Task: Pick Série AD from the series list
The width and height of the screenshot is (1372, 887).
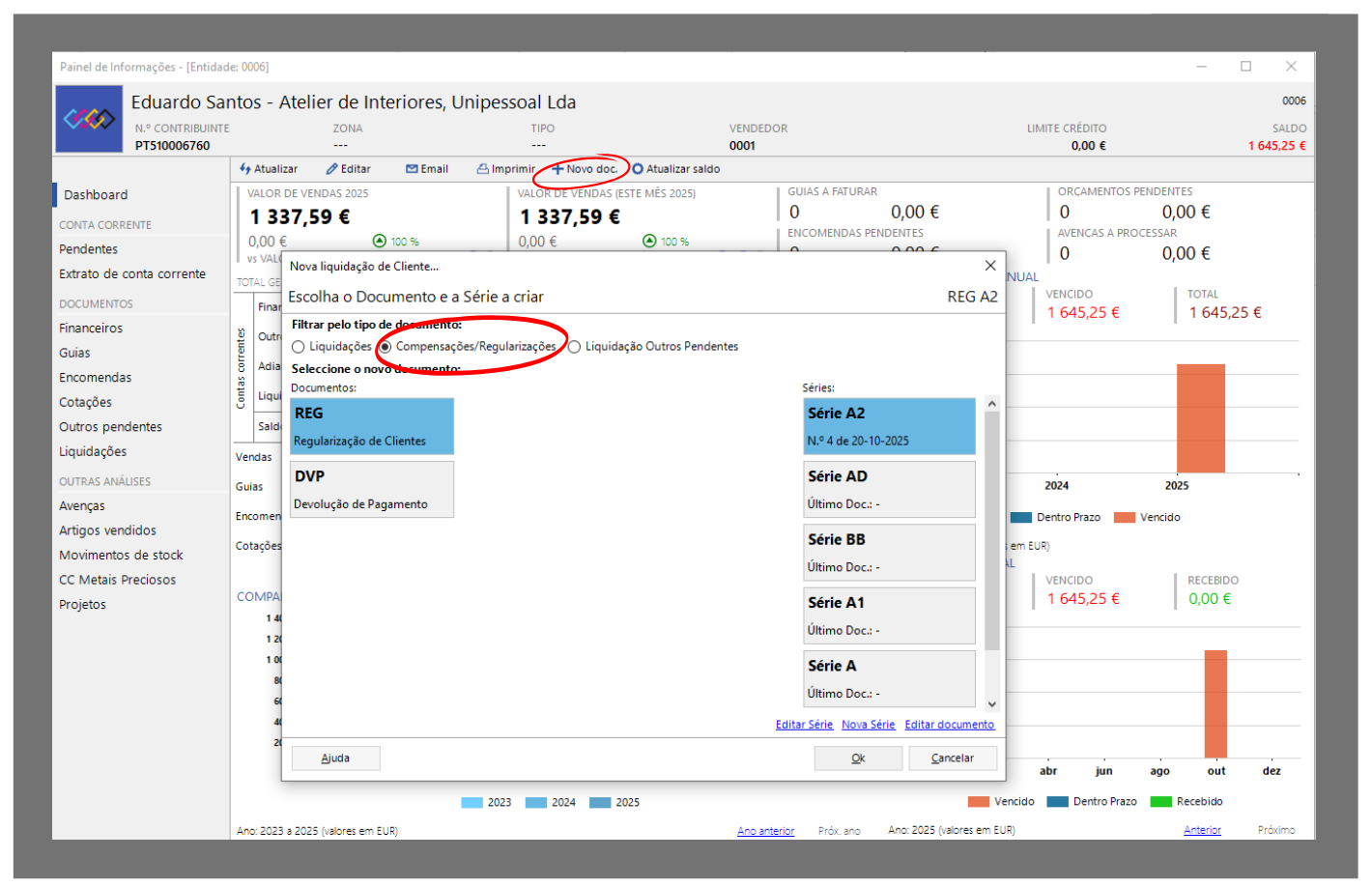Action: pos(889,489)
